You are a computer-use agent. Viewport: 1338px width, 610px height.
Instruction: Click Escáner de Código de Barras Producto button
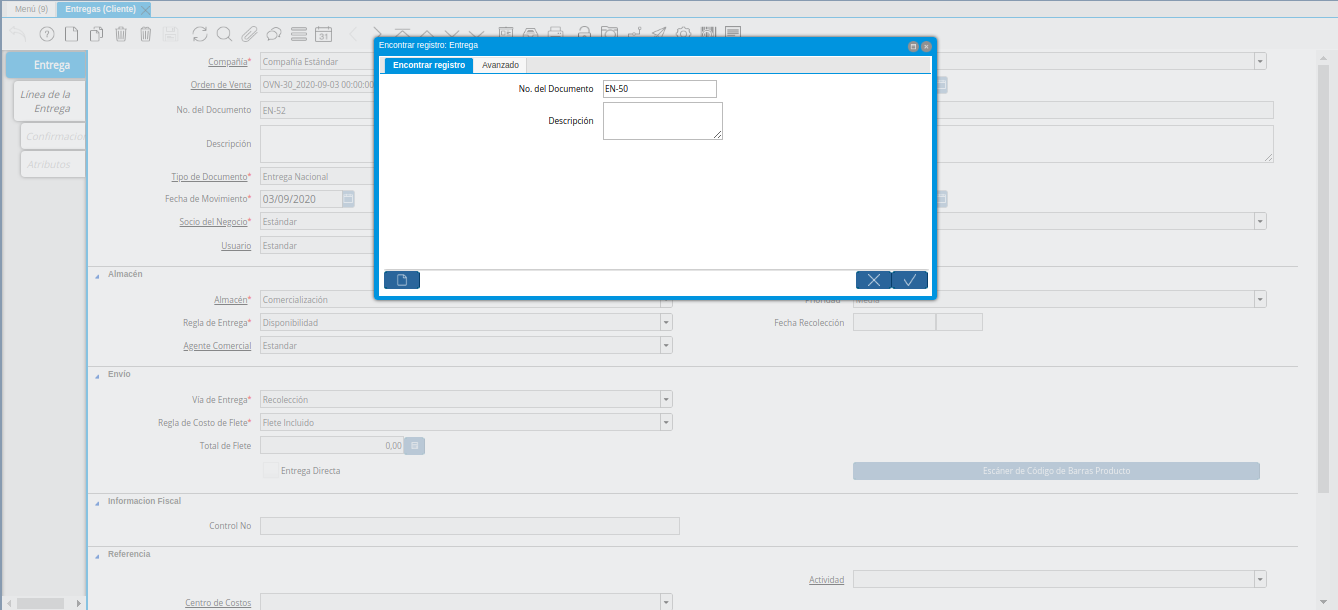click(1056, 471)
